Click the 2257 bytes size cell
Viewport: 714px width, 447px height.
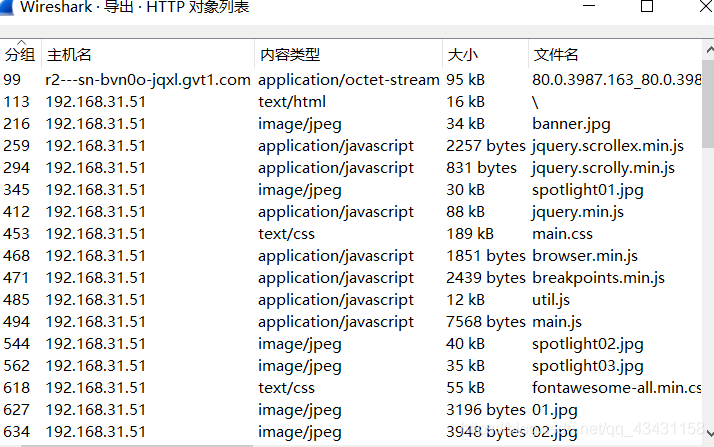point(485,146)
